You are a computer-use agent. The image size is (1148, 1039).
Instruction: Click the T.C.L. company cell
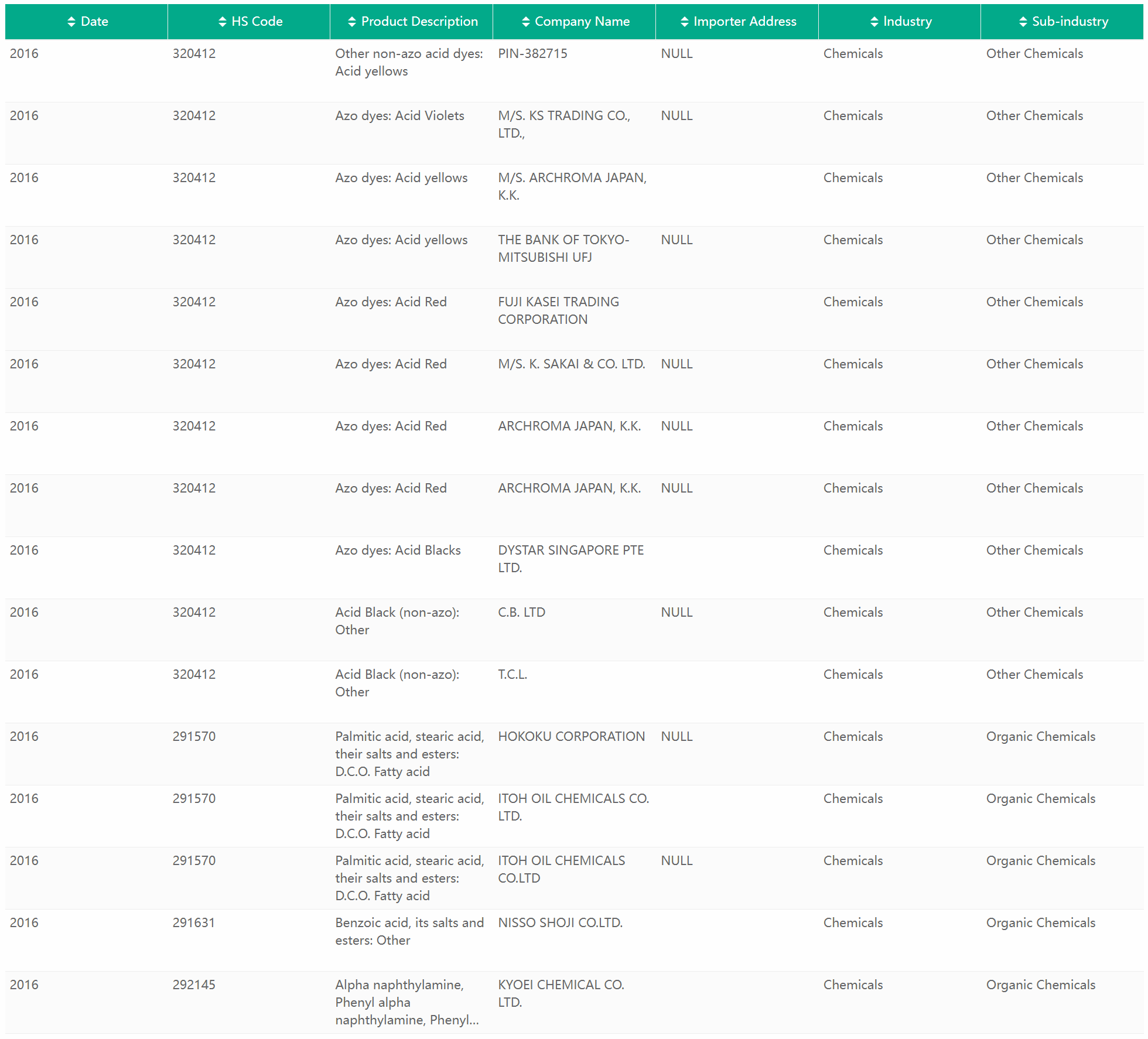[x=574, y=692]
